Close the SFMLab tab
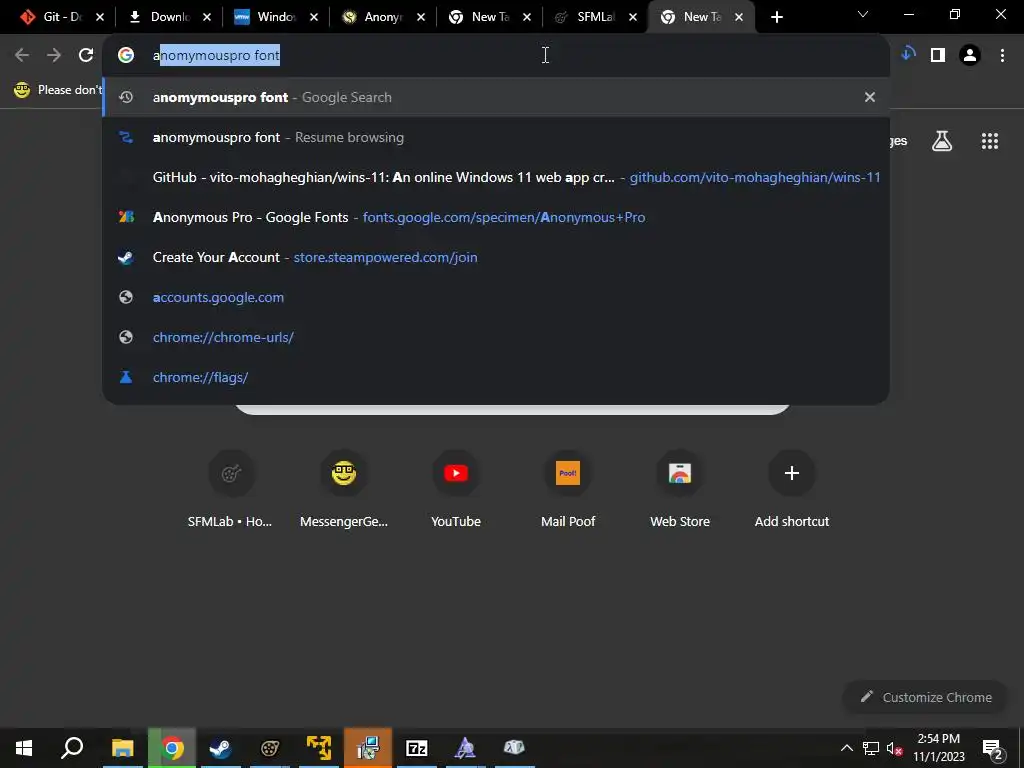1024x768 pixels. tap(633, 17)
